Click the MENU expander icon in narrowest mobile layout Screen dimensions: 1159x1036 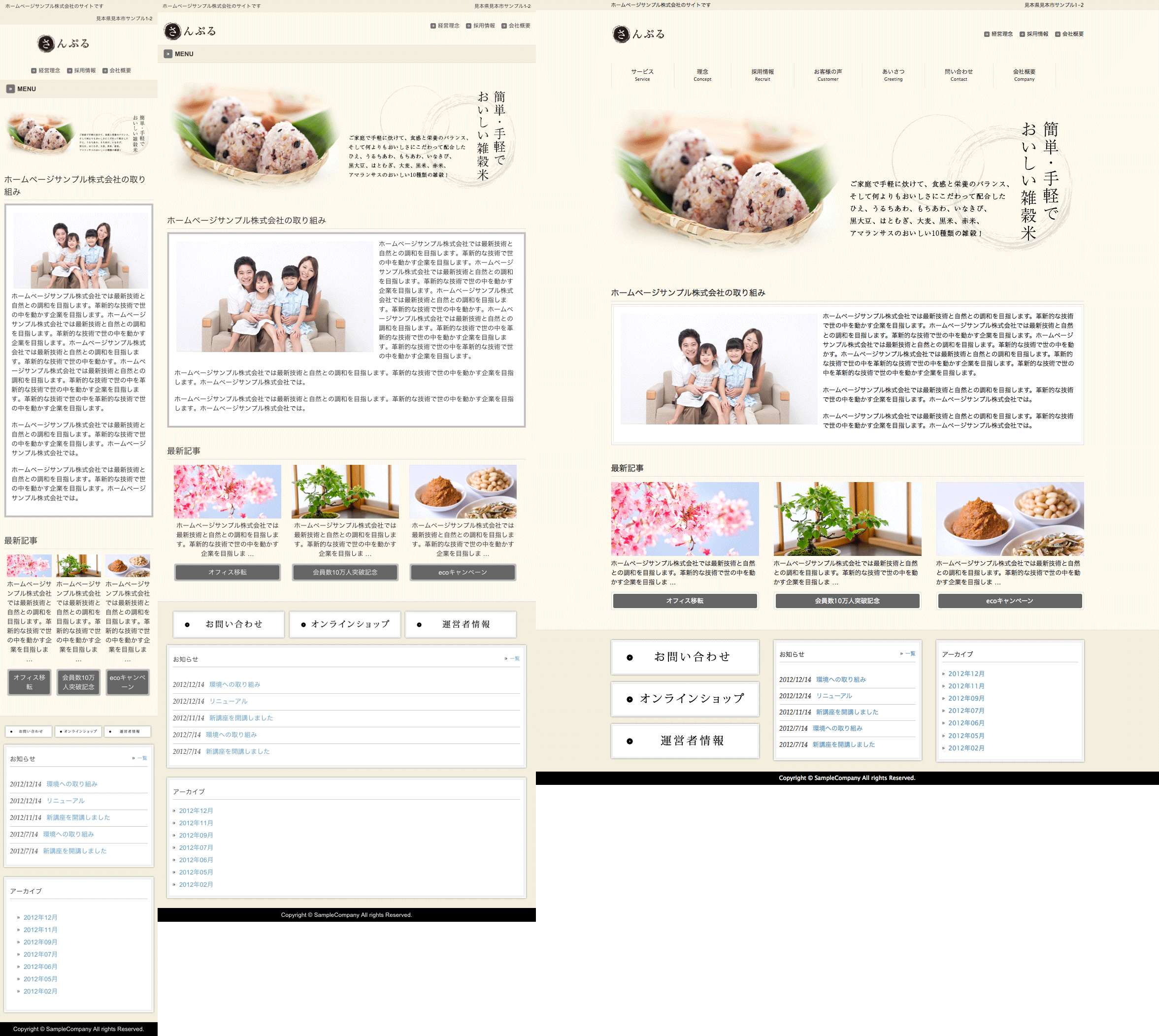[x=10, y=89]
